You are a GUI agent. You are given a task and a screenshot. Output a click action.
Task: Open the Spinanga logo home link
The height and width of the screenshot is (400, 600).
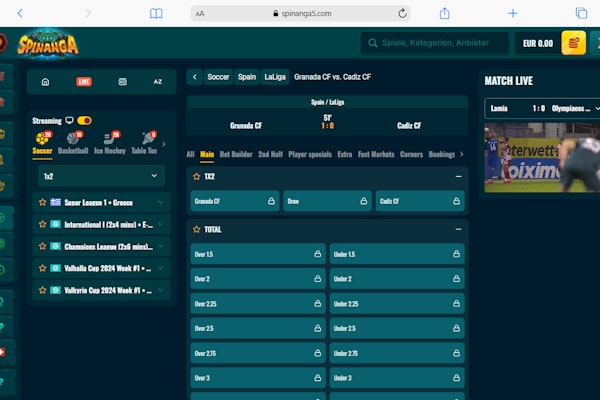tap(48, 44)
